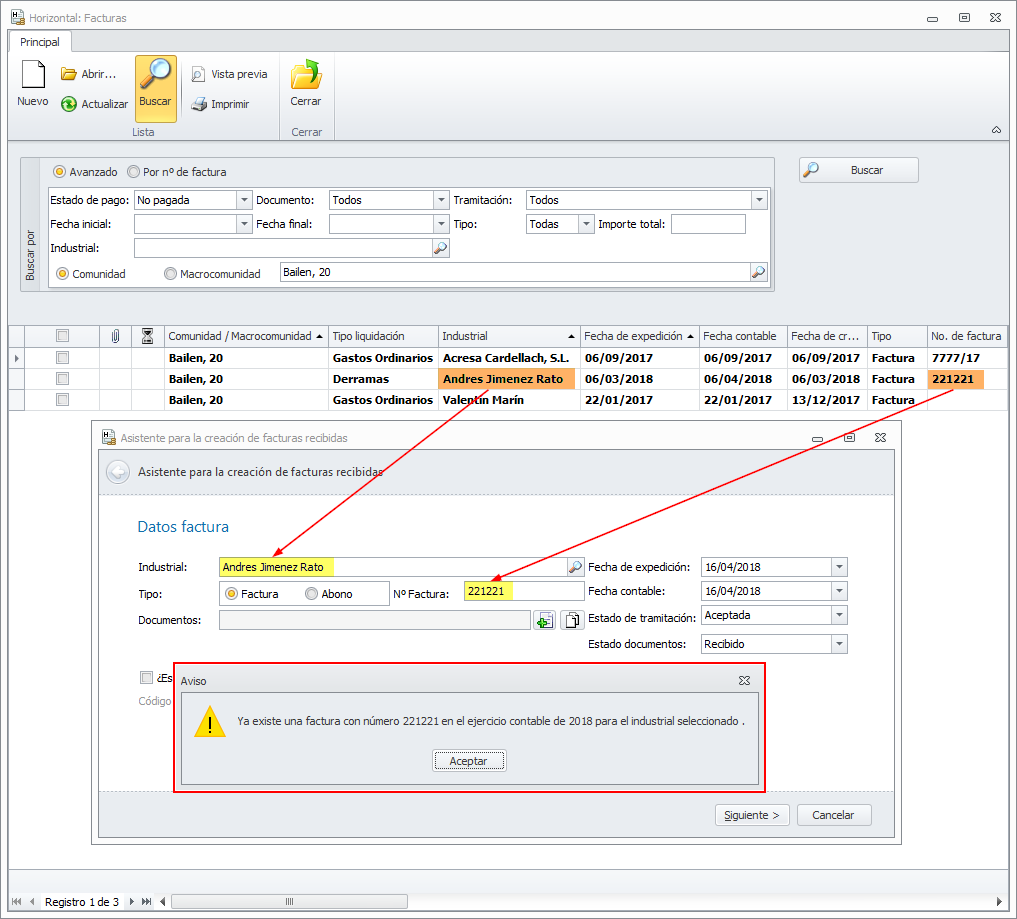The height and width of the screenshot is (919, 1017).
Task: Select Por nº de factura search mode
Action: coord(134,172)
